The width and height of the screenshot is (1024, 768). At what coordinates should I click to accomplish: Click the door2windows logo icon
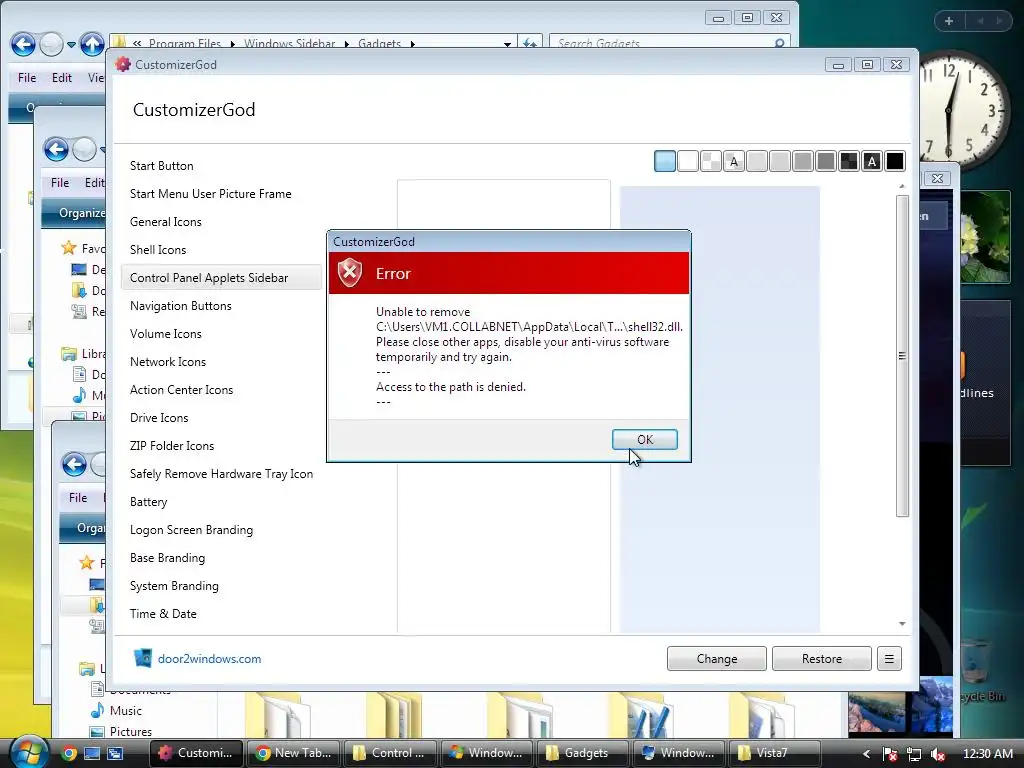point(142,658)
